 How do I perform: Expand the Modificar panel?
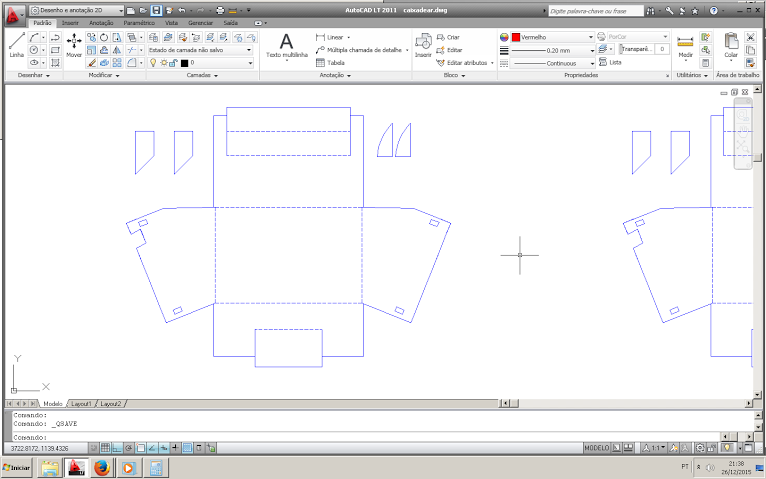(x=104, y=75)
